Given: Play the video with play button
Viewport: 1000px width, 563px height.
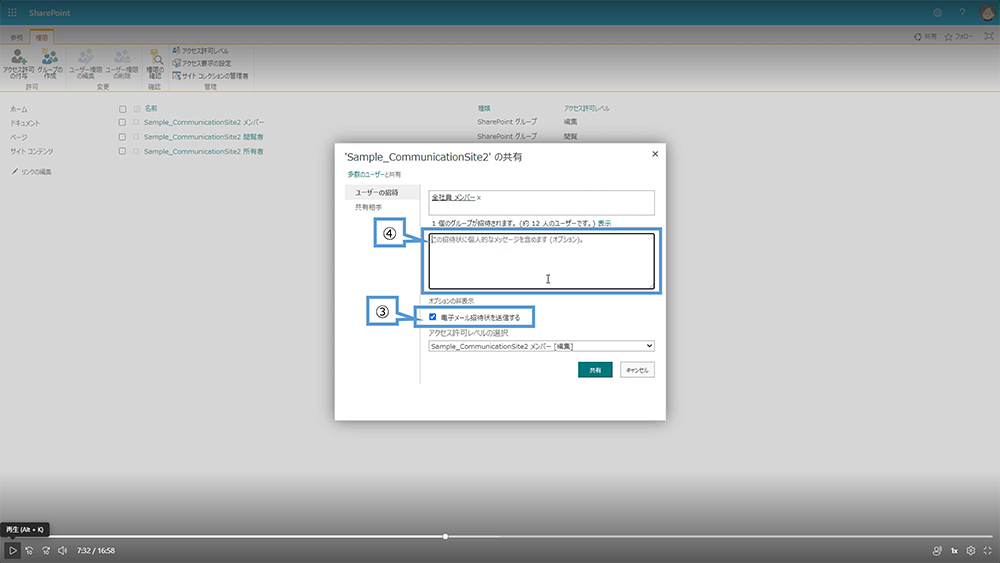Looking at the screenshot, I should click(12, 550).
